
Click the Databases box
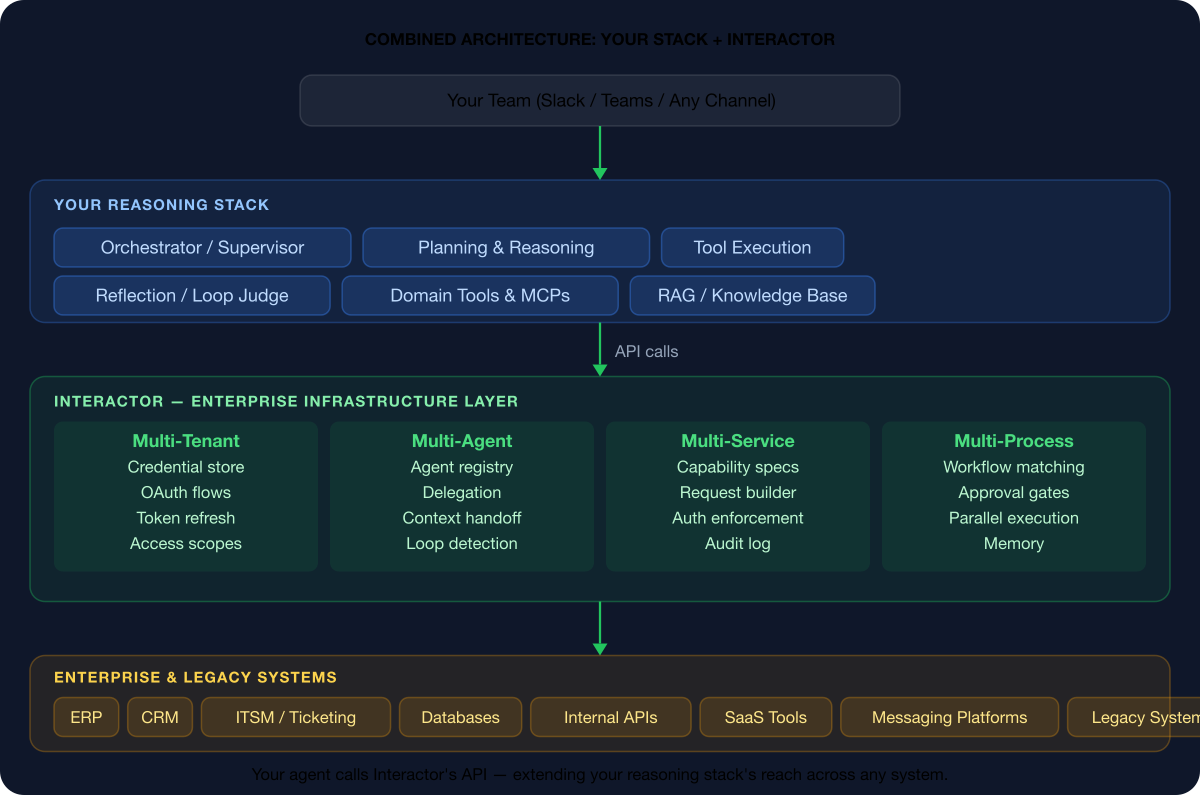pos(460,717)
